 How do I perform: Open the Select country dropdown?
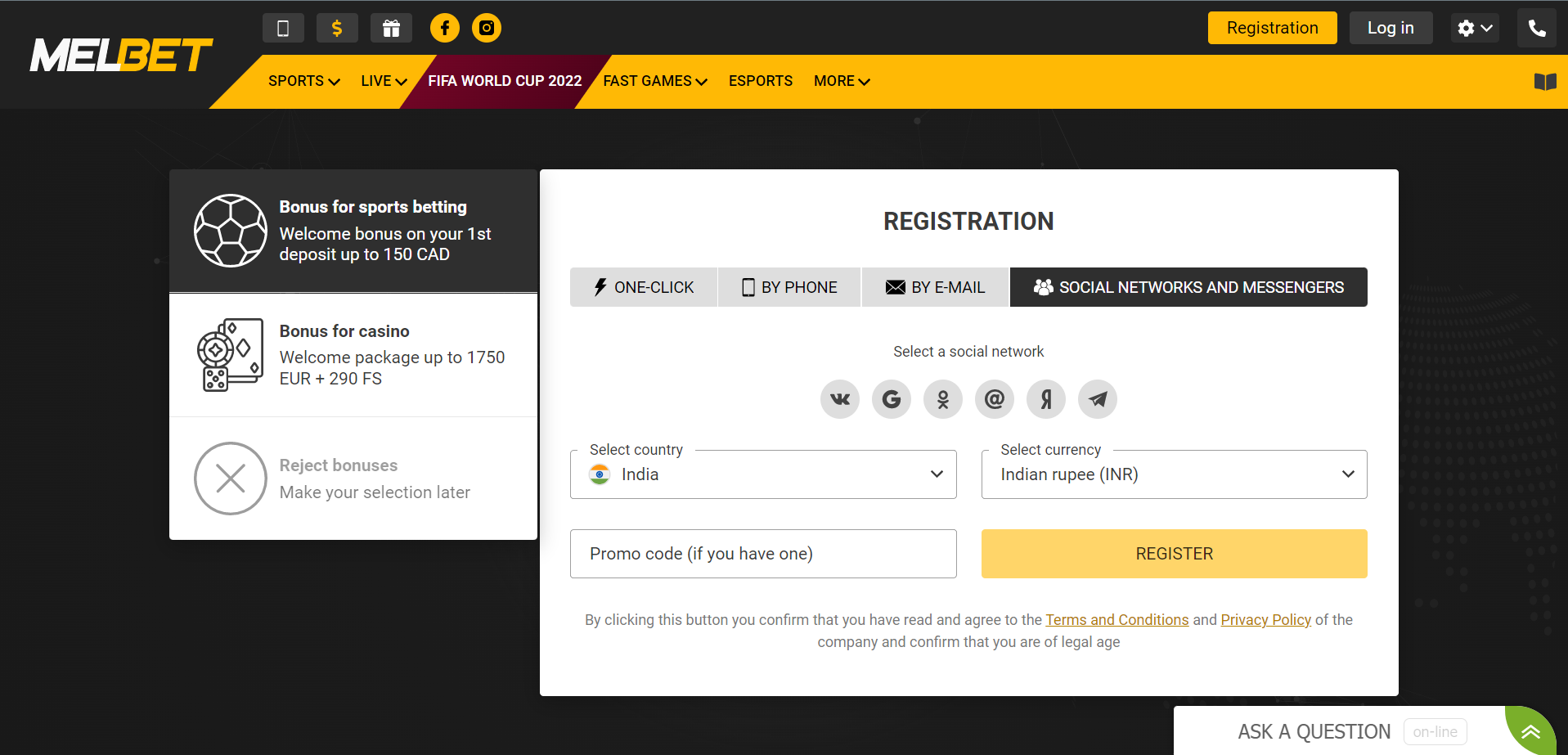pos(763,474)
